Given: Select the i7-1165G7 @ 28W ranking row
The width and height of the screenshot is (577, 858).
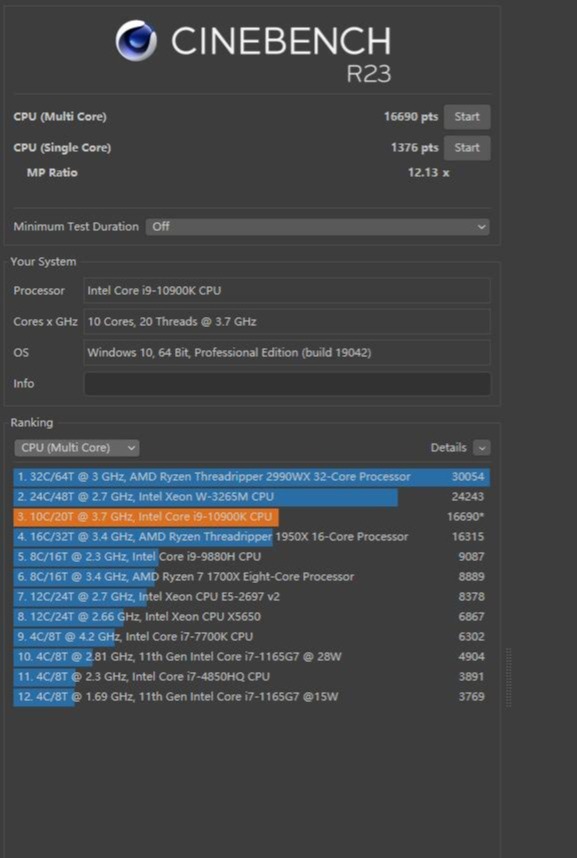Looking at the screenshot, I should point(251,657).
